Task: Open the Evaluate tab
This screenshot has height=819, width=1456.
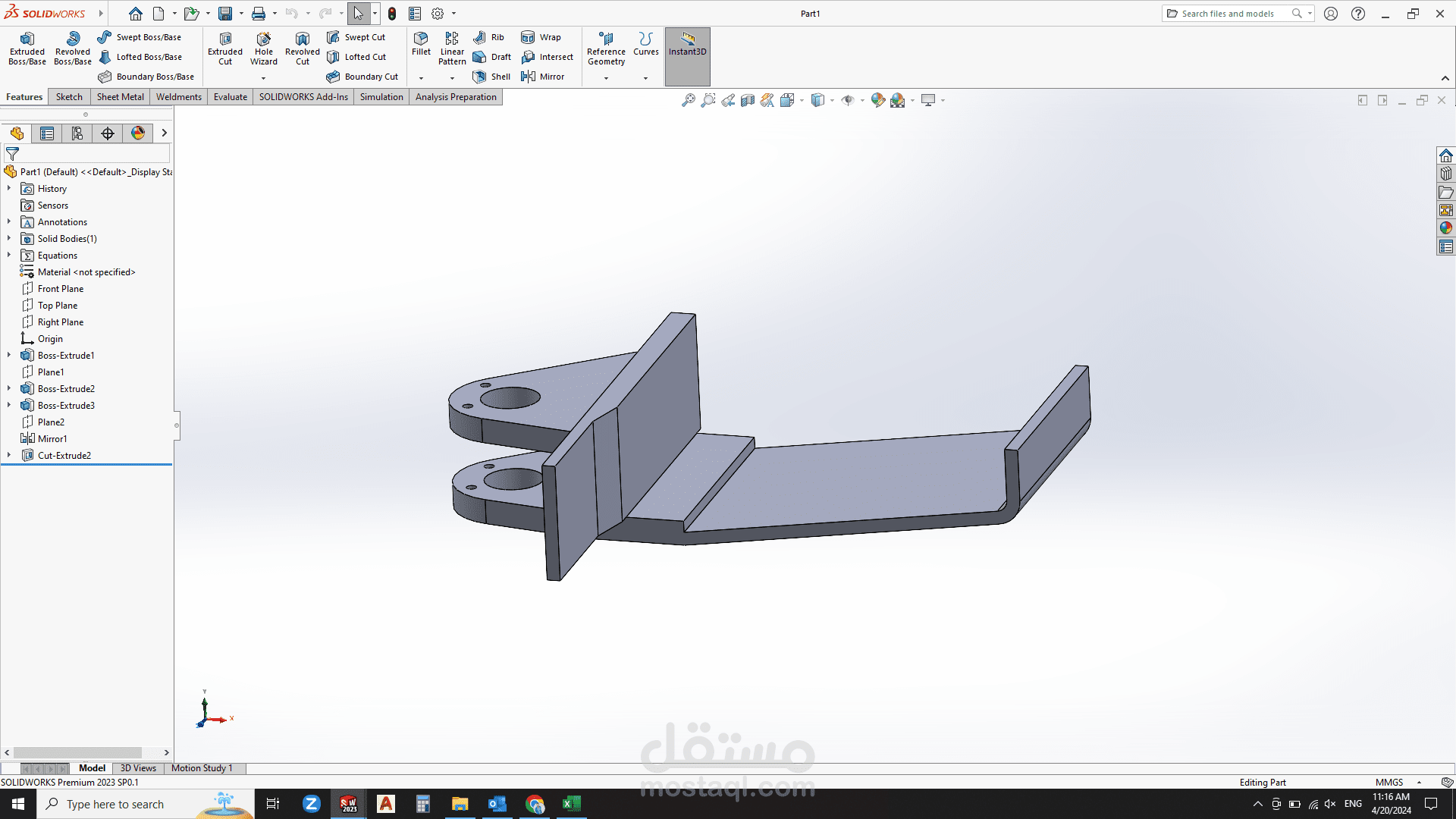Action: click(x=231, y=97)
